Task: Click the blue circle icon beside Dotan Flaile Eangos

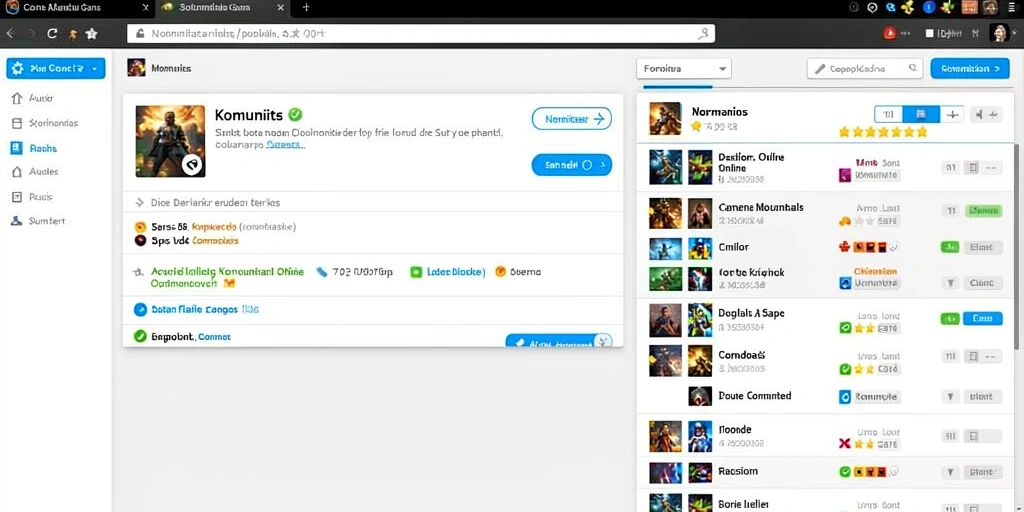Action: (140, 310)
